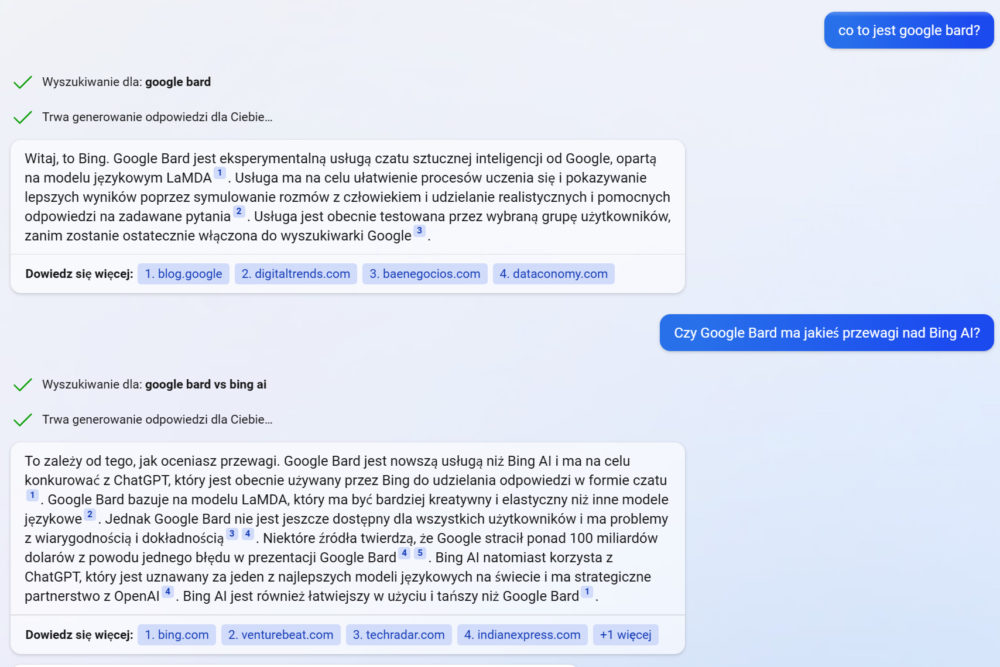Image resolution: width=1000 pixels, height=667 pixels.
Task: Select the 'Czy Google Bard ma jakieś przewagi' bubble
Action: tap(827, 332)
